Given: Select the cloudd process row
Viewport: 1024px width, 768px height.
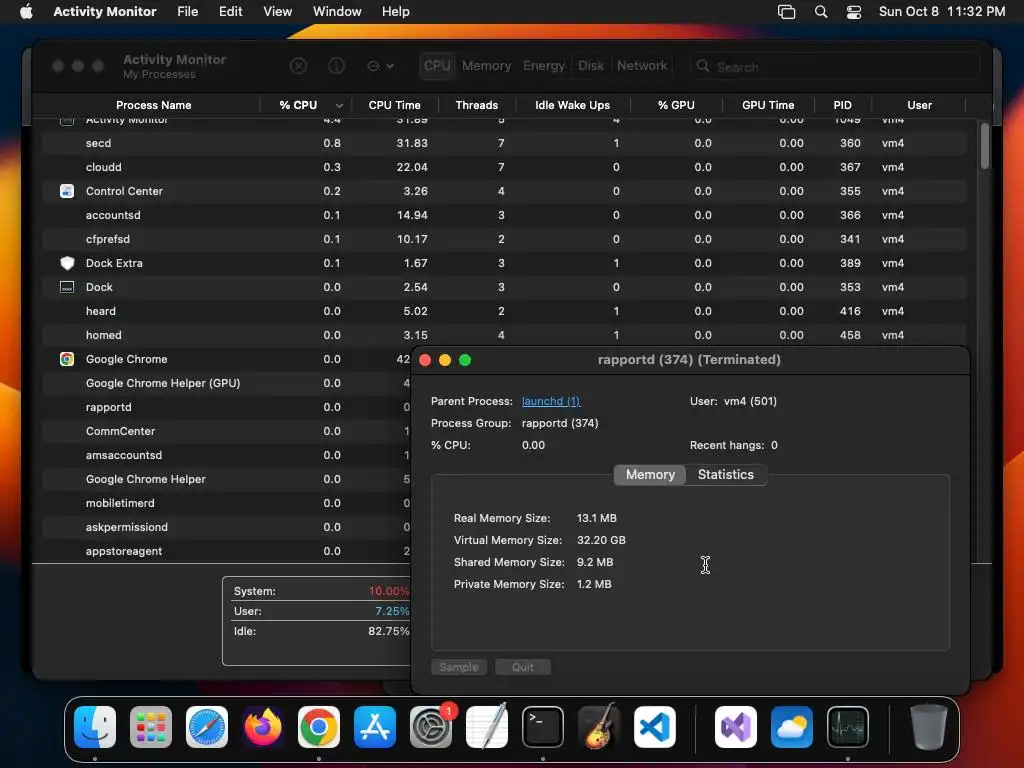Looking at the screenshot, I should point(504,167).
